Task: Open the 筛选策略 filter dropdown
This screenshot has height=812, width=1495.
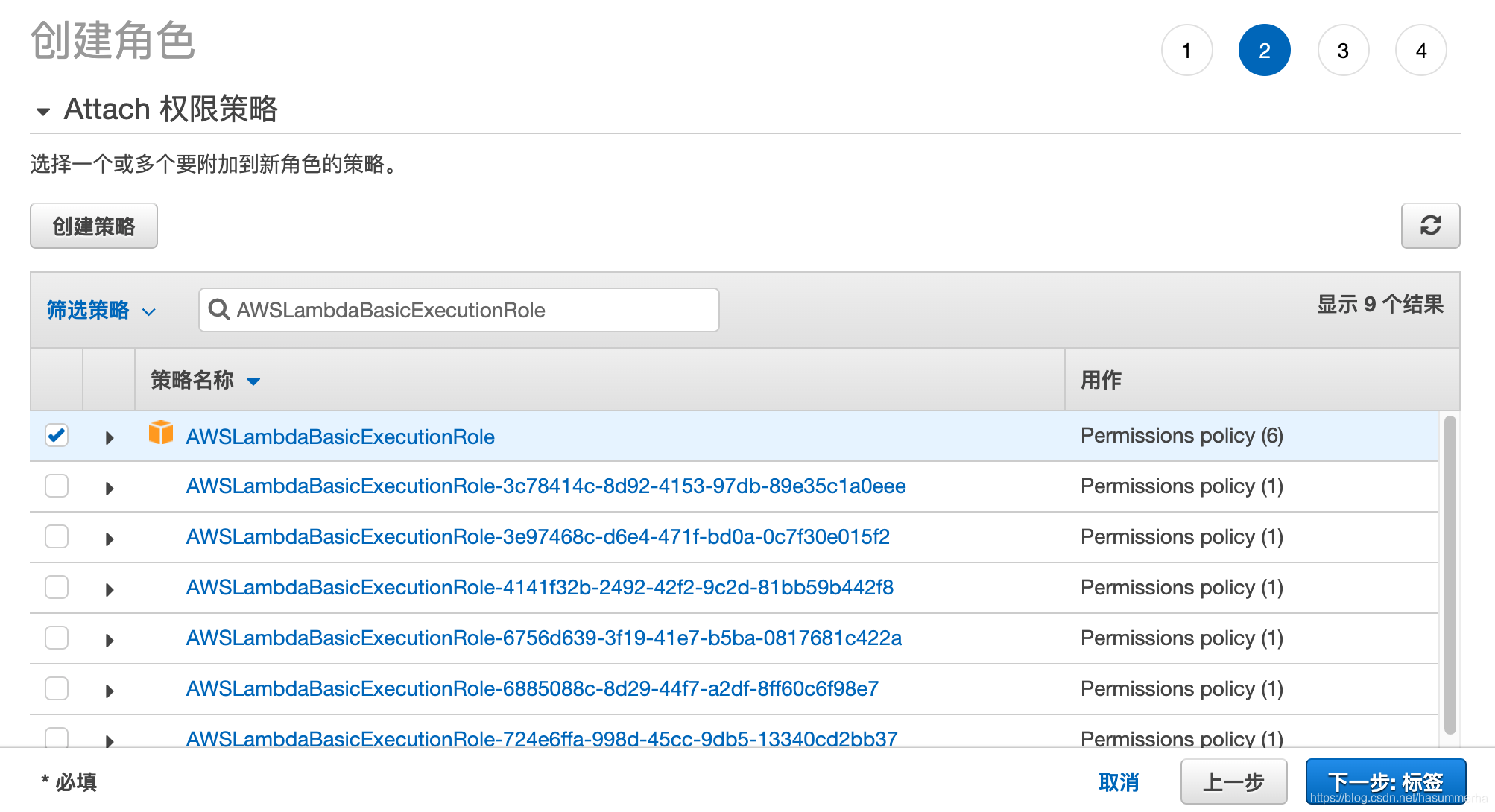Action: tap(101, 310)
